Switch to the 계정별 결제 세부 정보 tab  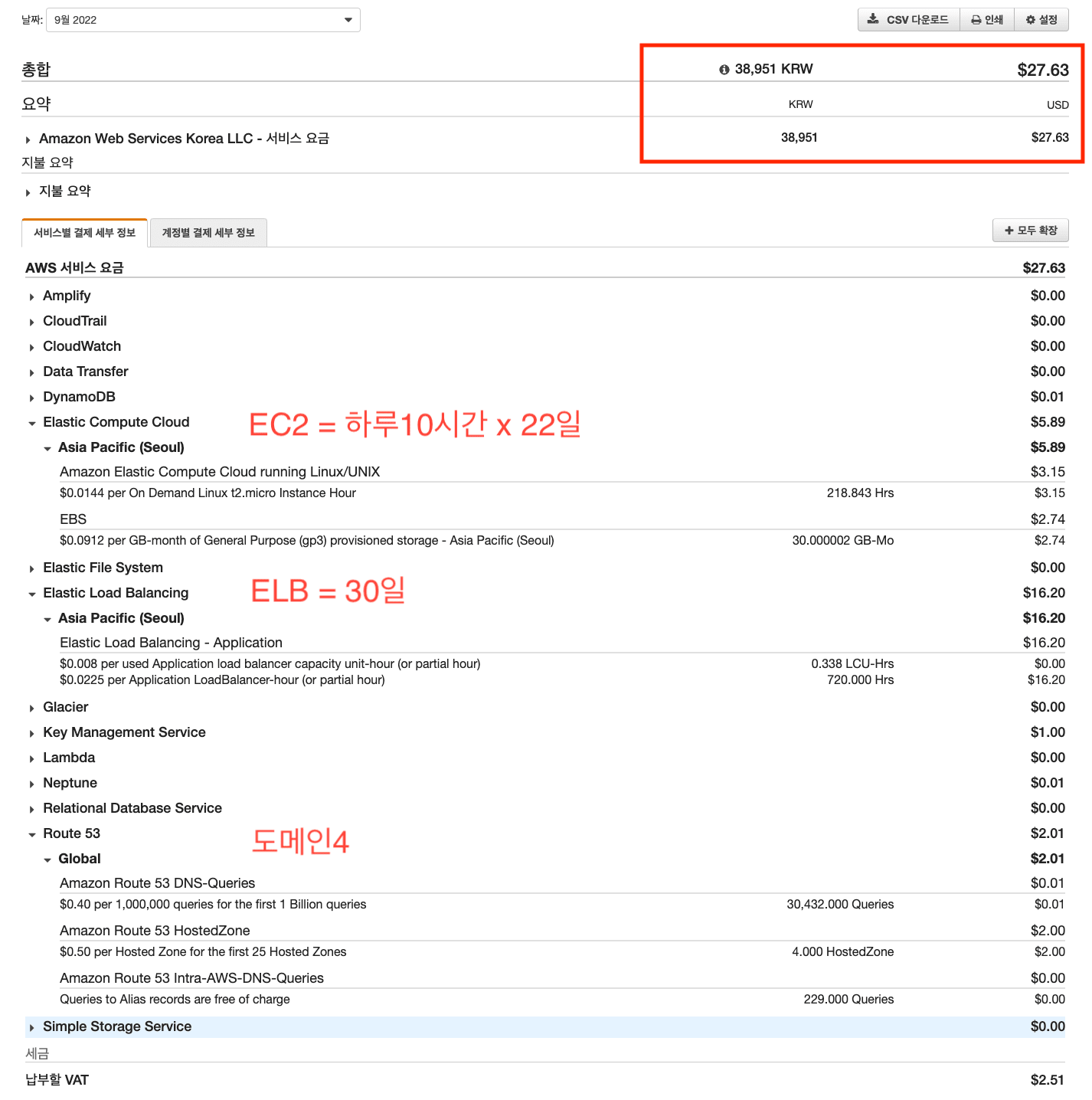[x=208, y=233]
